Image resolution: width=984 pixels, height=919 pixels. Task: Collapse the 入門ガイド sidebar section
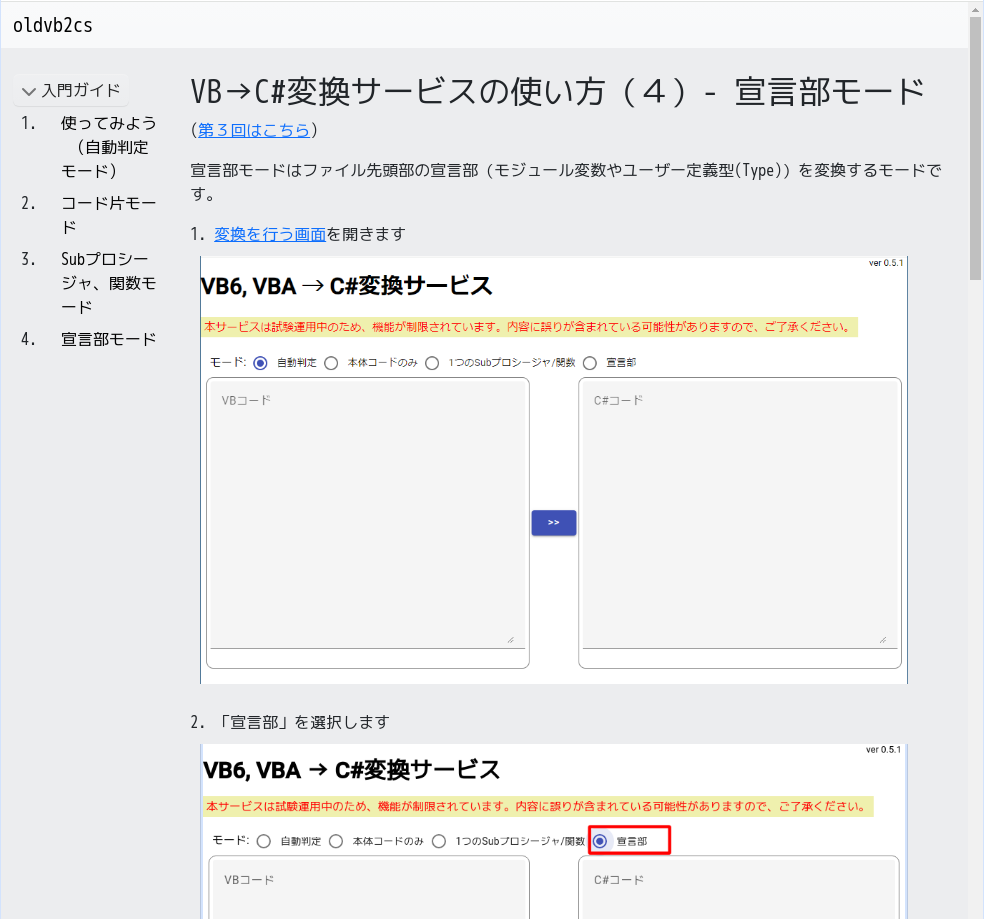coord(69,89)
